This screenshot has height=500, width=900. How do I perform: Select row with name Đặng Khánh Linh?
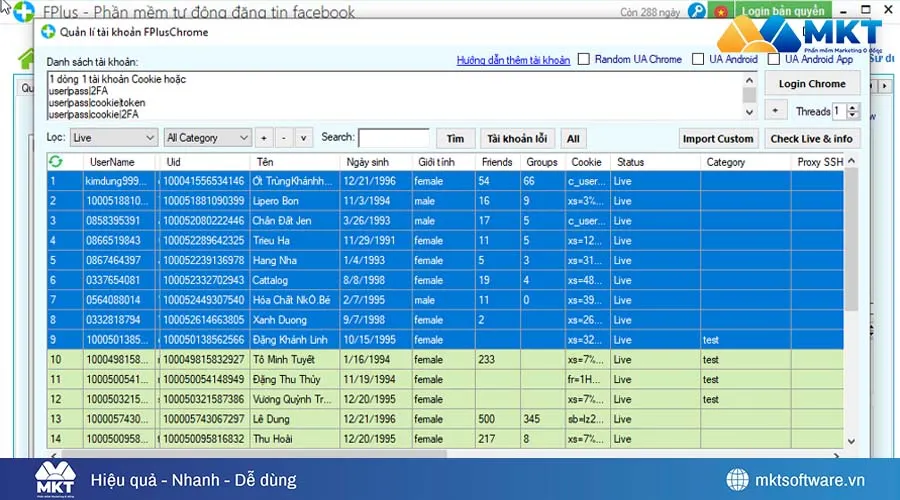coord(445,339)
